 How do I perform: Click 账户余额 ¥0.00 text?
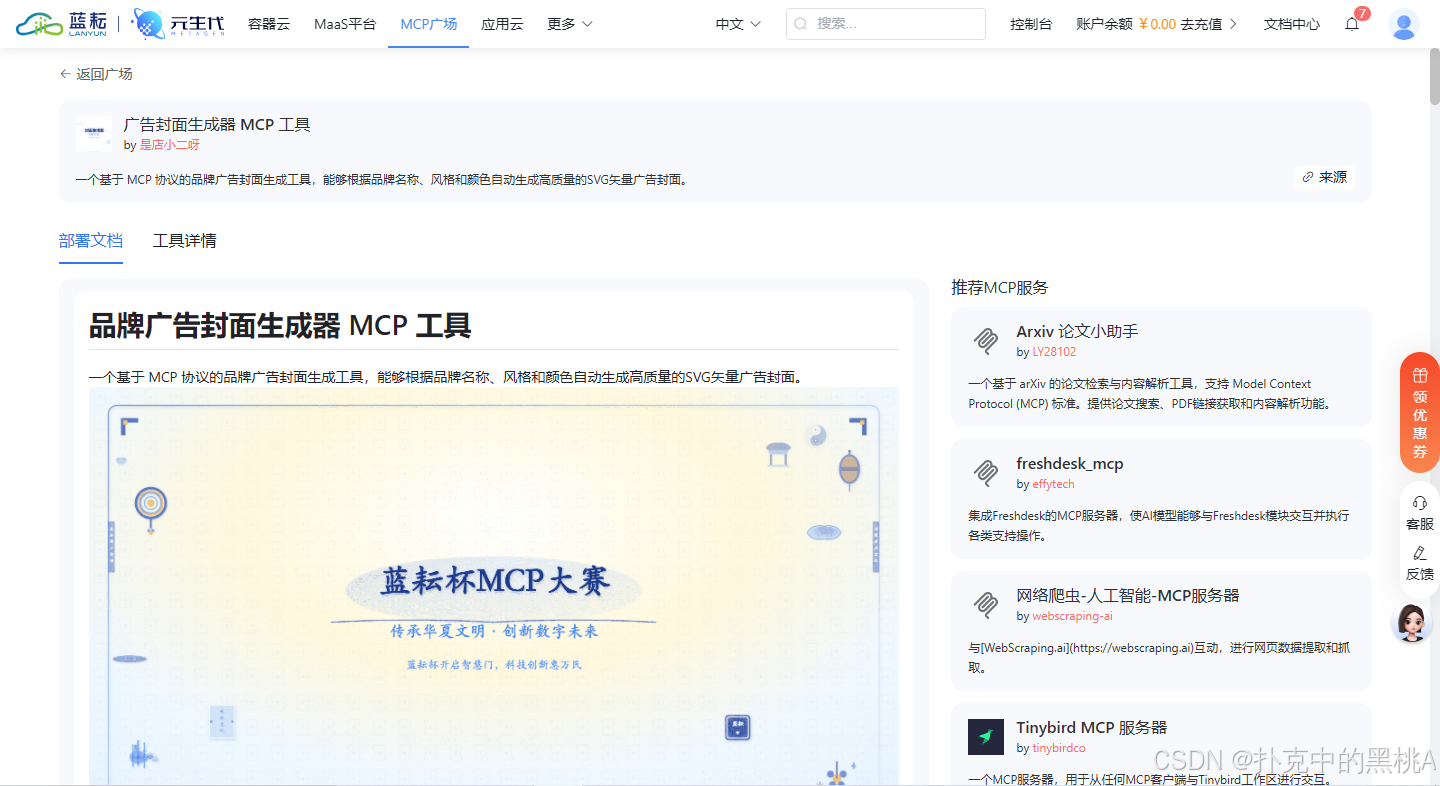1126,24
